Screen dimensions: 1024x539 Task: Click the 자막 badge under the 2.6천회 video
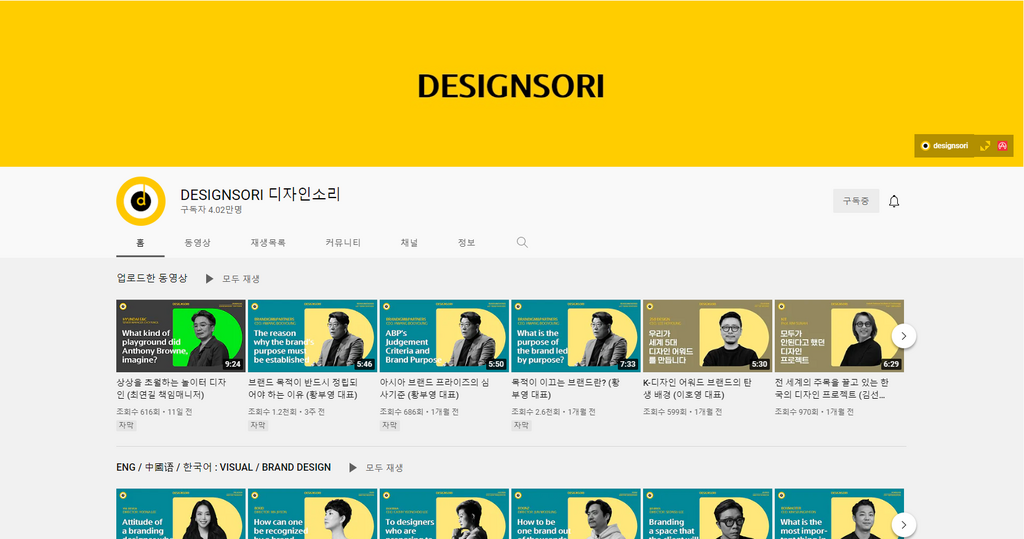pyautogui.click(x=521, y=425)
